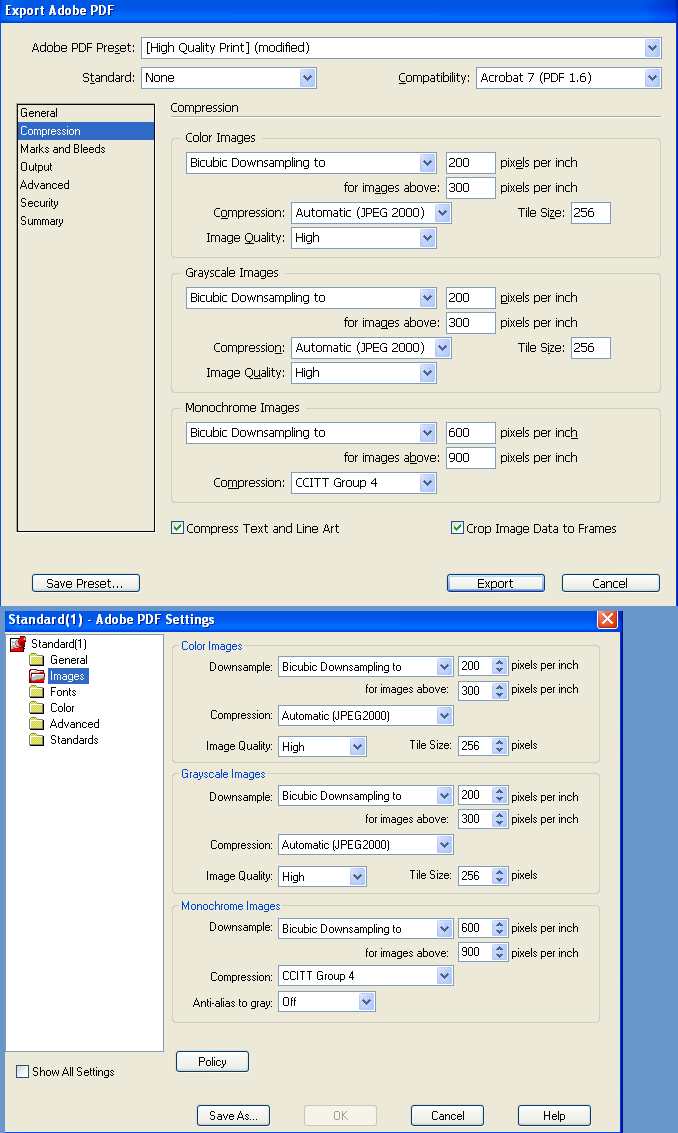Click the Save As button
This screenshot has width=678, height=1133.
tap(233, 1116)
